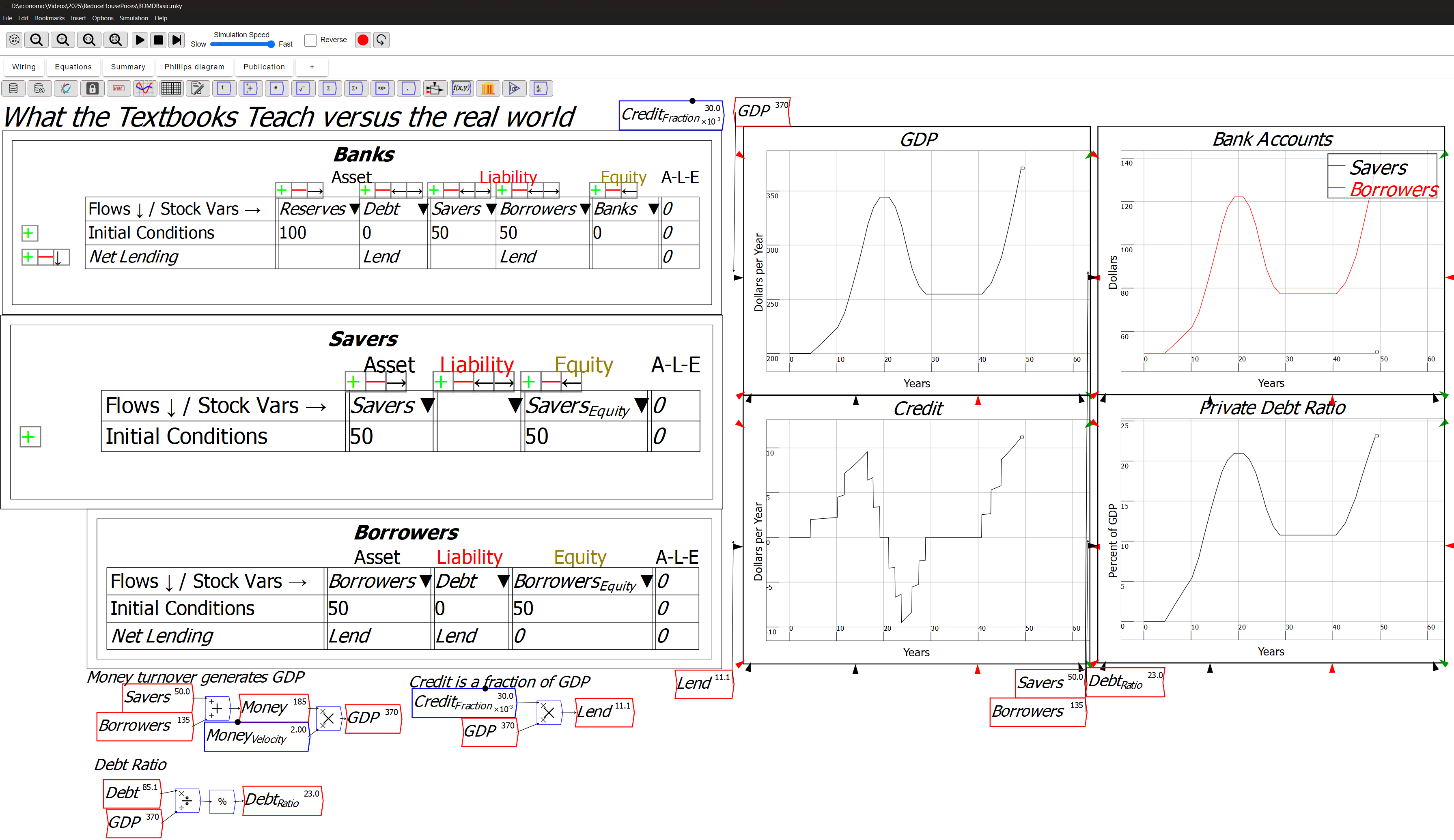Enable the Reverse checkbox

click(310, 40)
